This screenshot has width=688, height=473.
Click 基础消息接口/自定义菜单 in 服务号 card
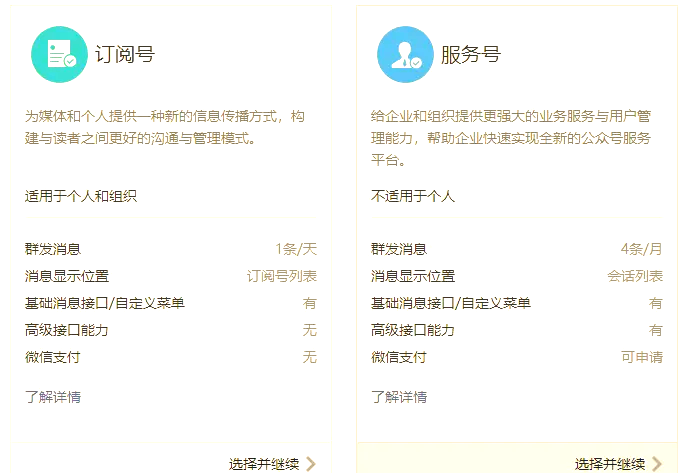pyautogui.click(x=451, y=303)
